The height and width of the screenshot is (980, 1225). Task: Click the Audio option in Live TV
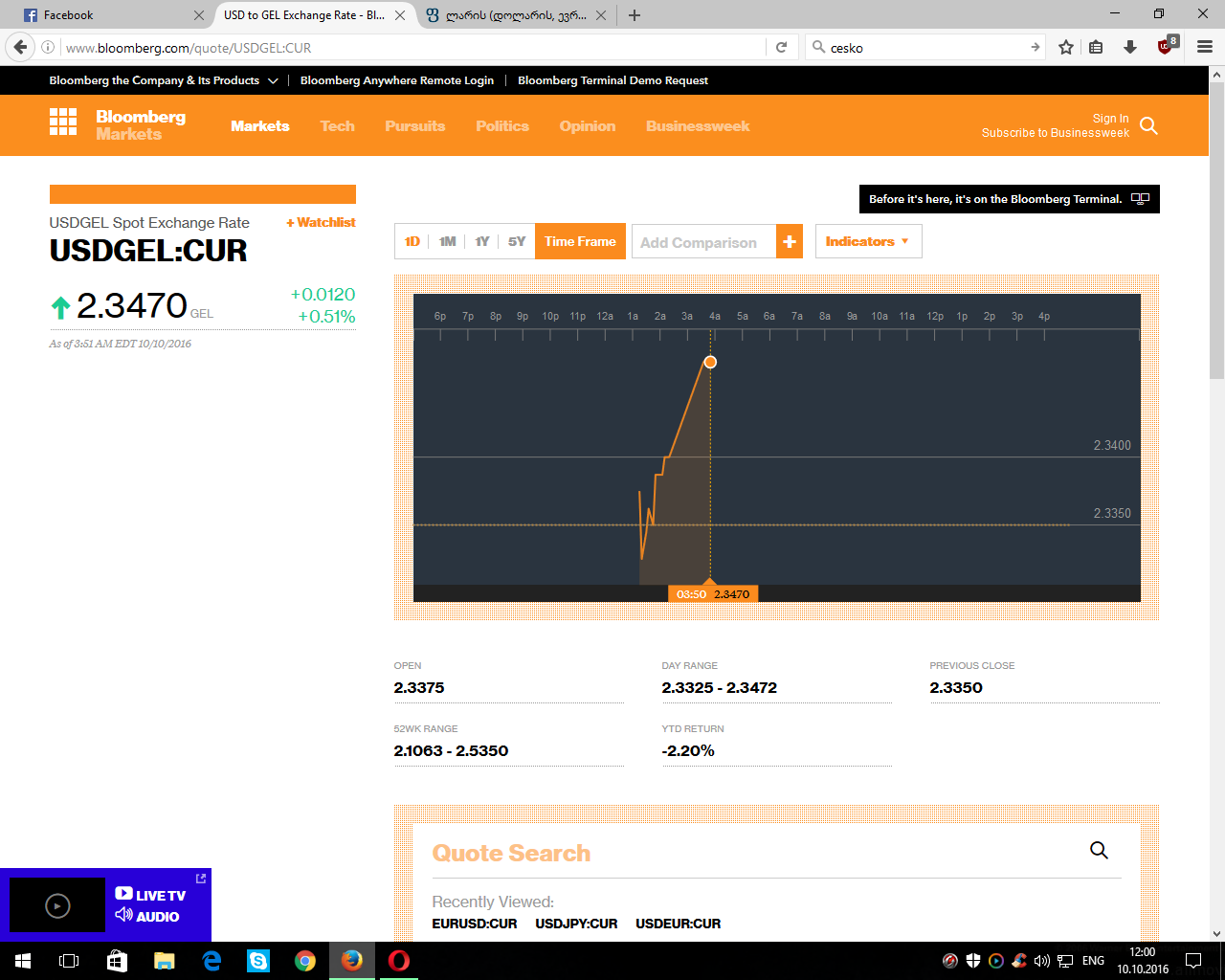pos(148,916)
